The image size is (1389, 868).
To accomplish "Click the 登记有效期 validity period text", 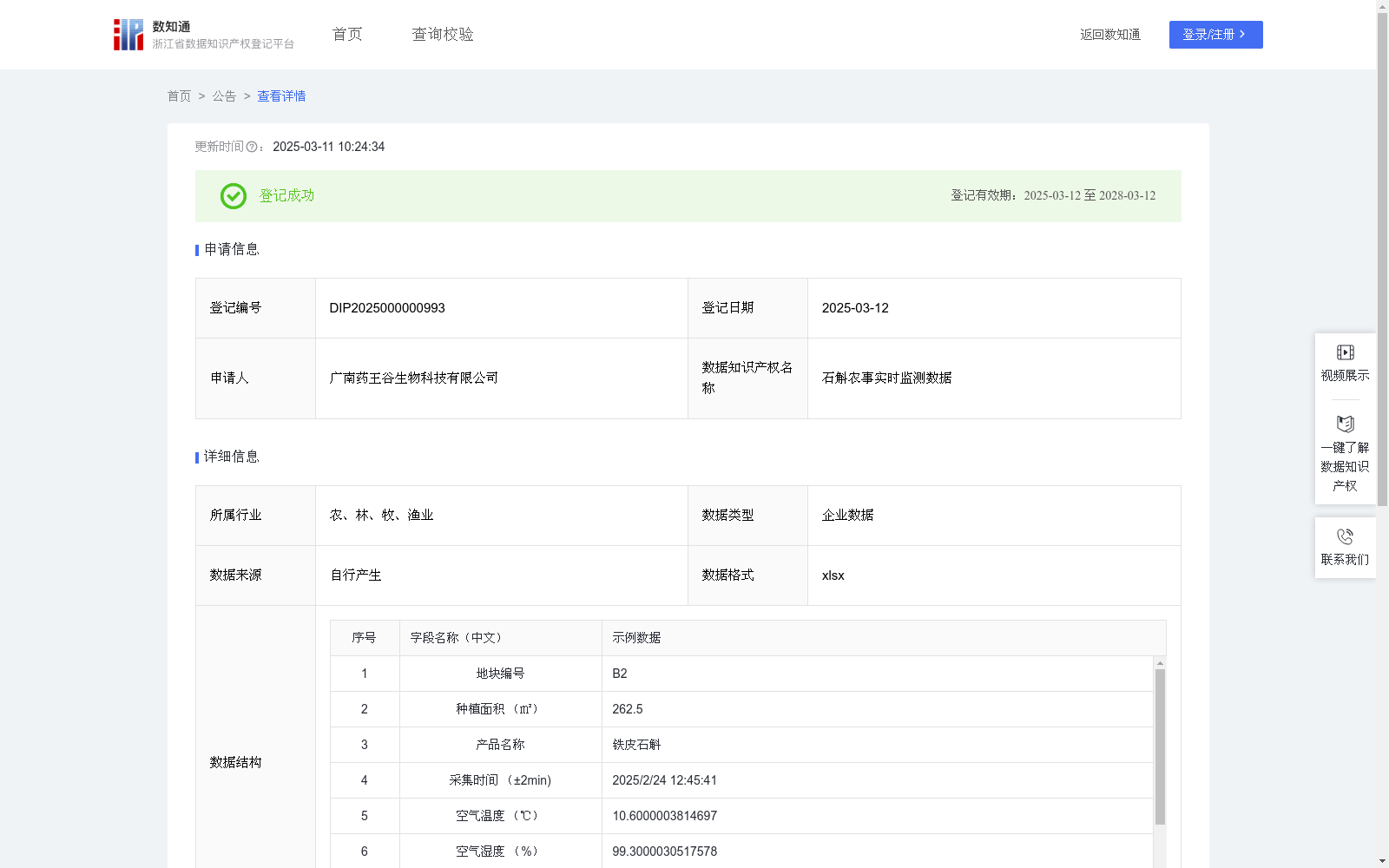I will pyautogui.click(x=1053, y=196).
